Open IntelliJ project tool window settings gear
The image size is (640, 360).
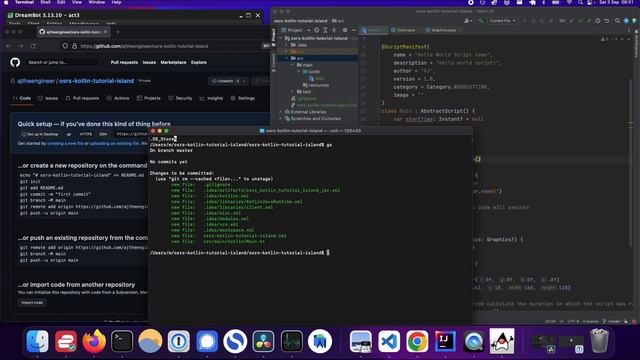[x=345, y=30]
